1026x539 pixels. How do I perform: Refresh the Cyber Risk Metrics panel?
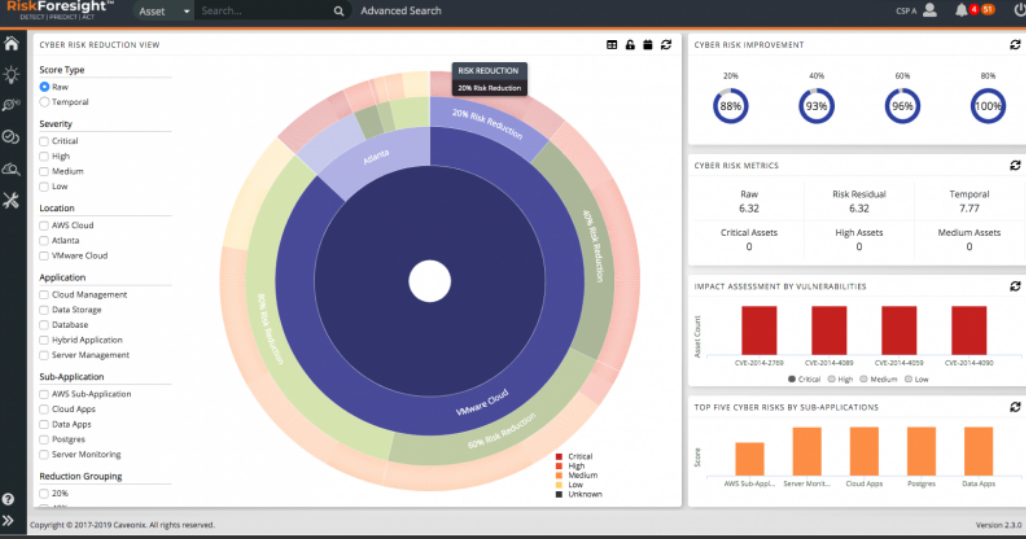click(1015, 165)
